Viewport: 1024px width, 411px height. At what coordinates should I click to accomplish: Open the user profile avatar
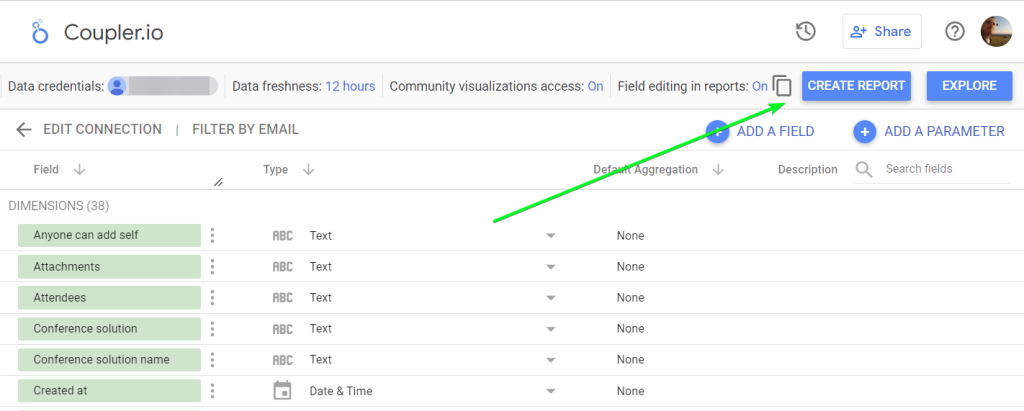click(x=997, y=31)
